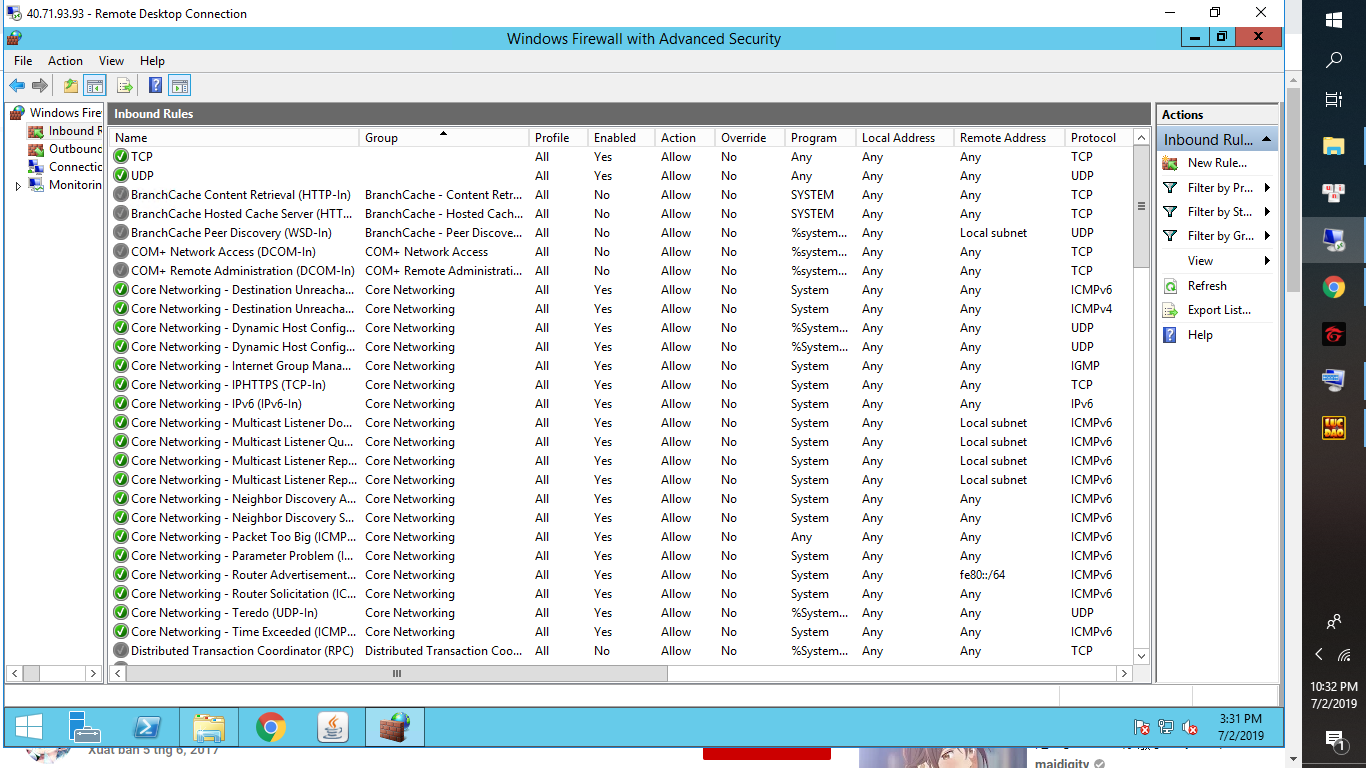Select Outbound Rules in the tree
Screen dimensions: 1366x768
tap(74, 149)
